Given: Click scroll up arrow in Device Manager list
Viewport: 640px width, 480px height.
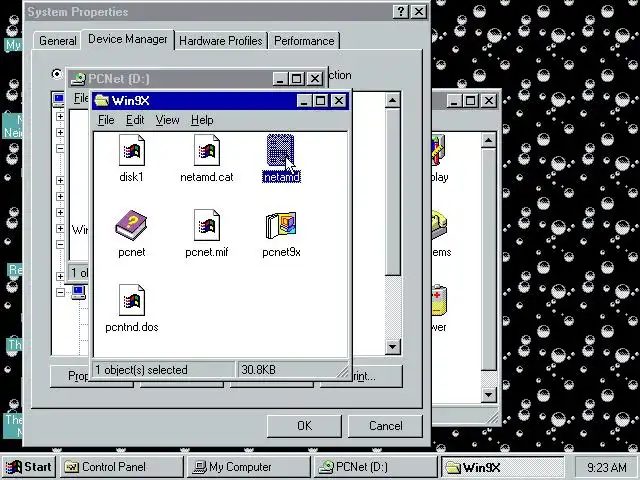Looking at the screenshot, I should [x=392, y=100].
